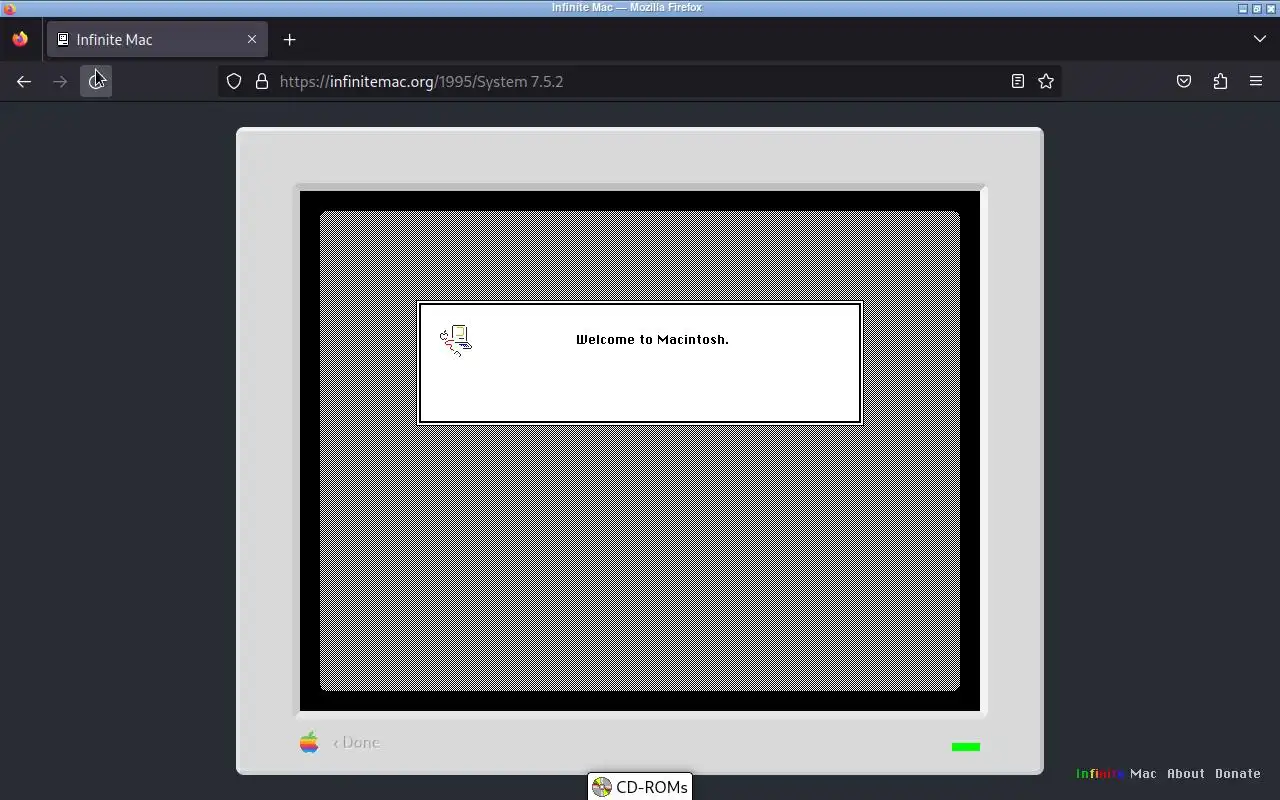Open tracking protection shield icon
The width and height of the screenshot is (1280, 800).
point(234,82)
